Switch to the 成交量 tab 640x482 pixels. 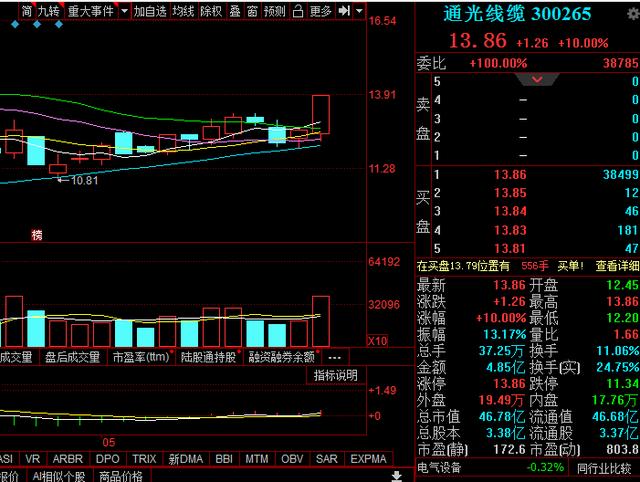coord(16,357)
